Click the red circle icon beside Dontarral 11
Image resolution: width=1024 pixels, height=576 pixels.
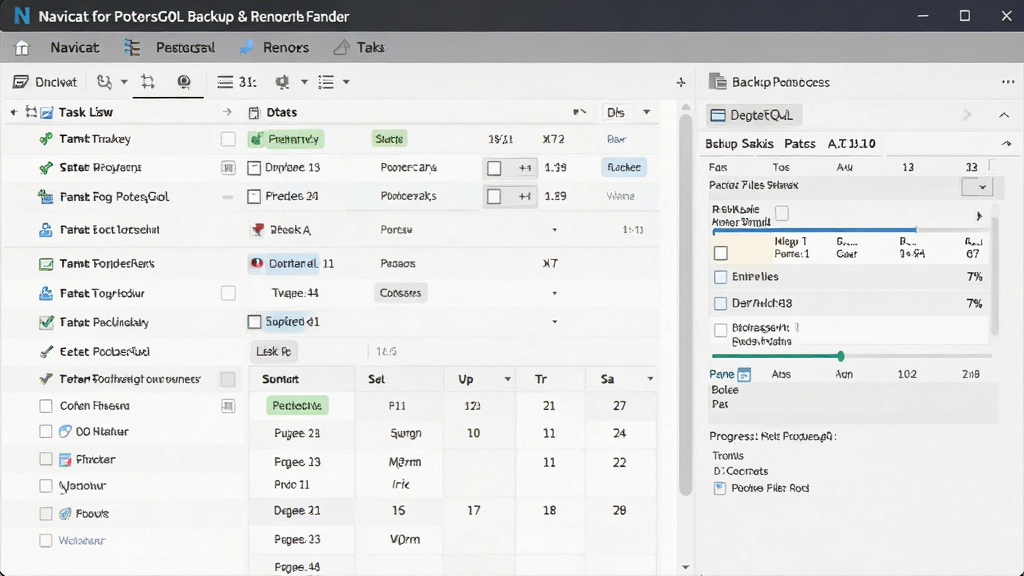(x=257, y=263)
